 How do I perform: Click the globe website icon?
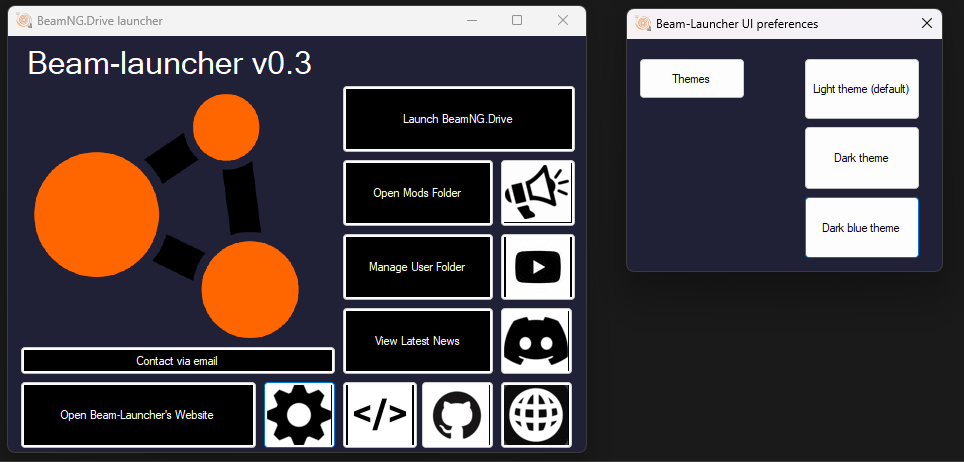point(536,415)
